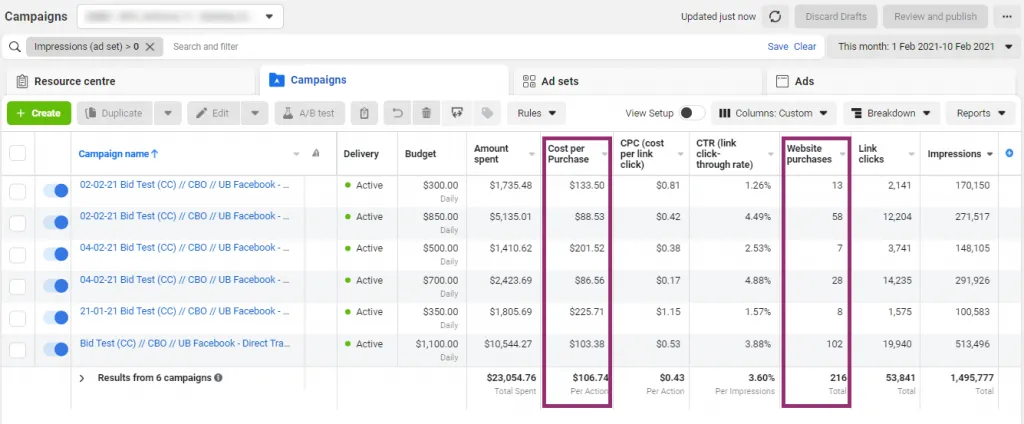The height and width of the screenshot is (424, 1024).
Task: Click the Save filter link
Action: [x=777, y=47]
